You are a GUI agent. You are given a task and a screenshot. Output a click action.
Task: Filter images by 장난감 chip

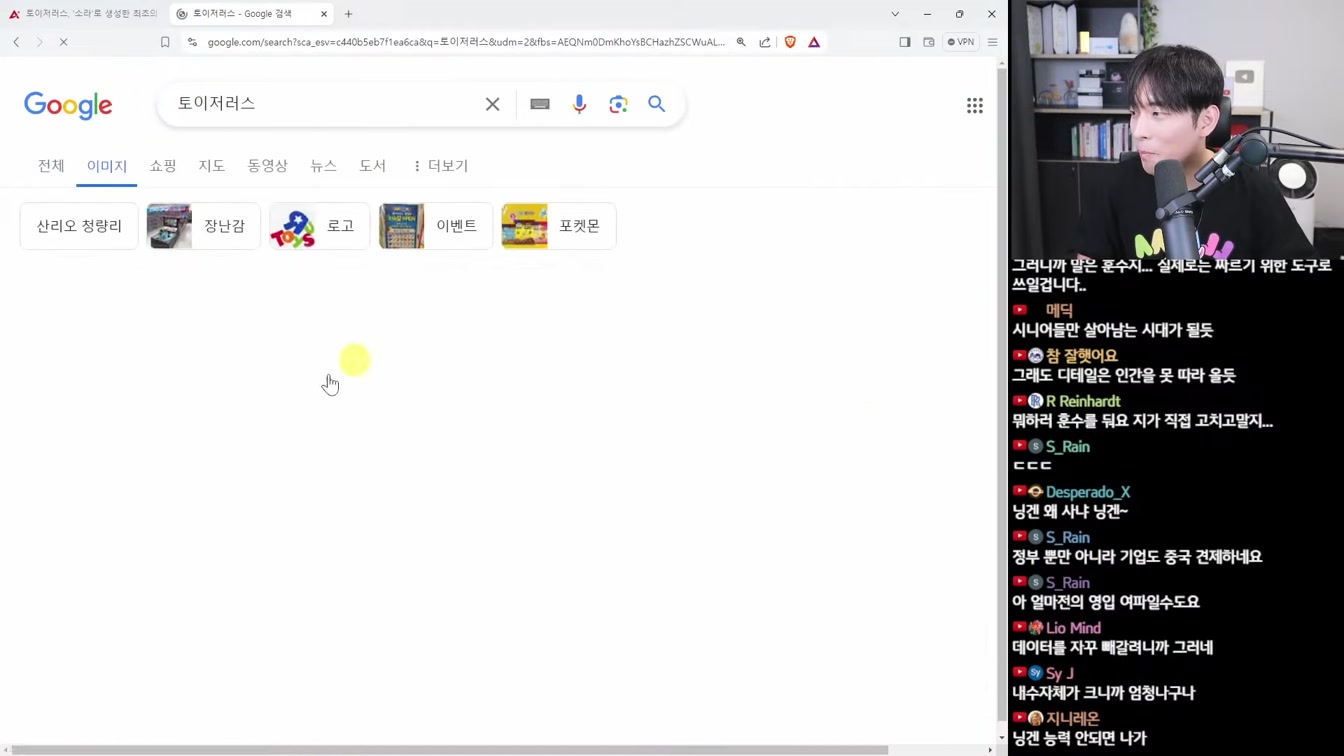click(204, 226)
